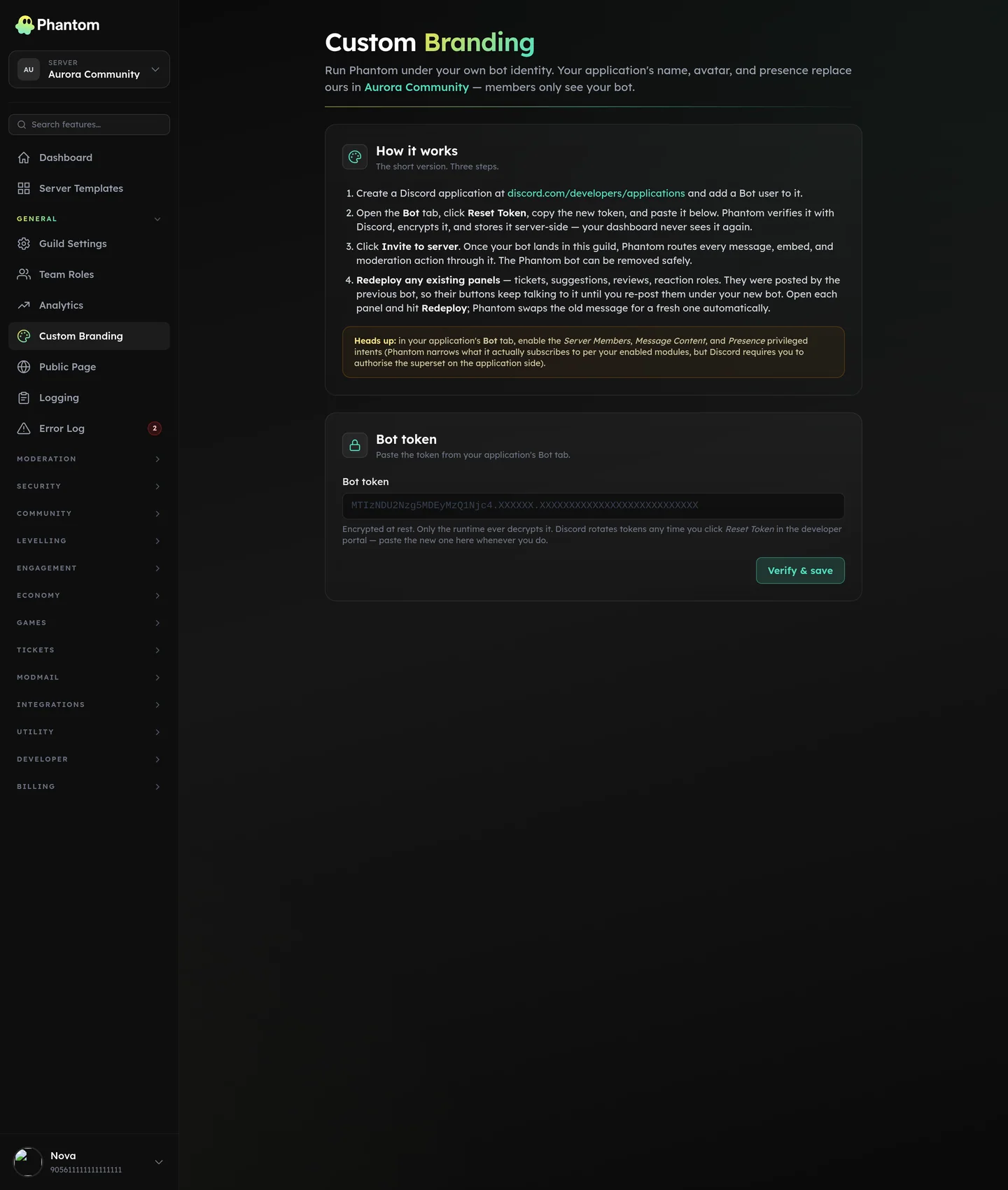Click 'Redeploy any existing panels' step text

tap(428, 280)
